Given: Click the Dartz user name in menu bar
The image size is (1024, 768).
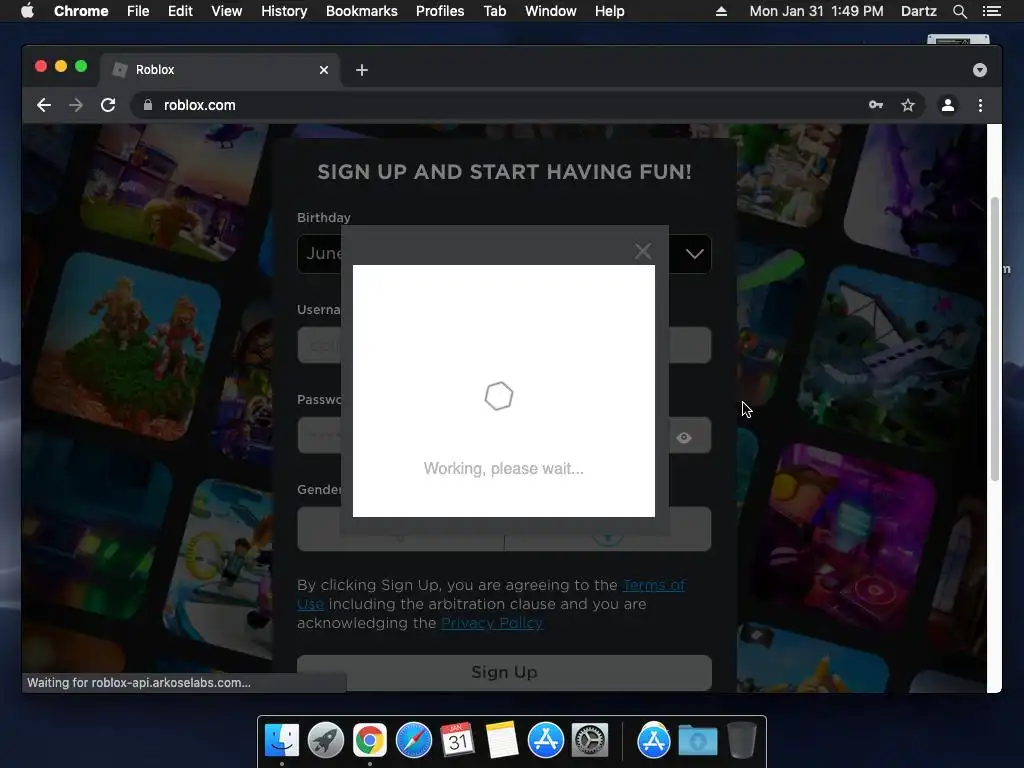Looking at the screenshot, I should click(x=918, y=11).
